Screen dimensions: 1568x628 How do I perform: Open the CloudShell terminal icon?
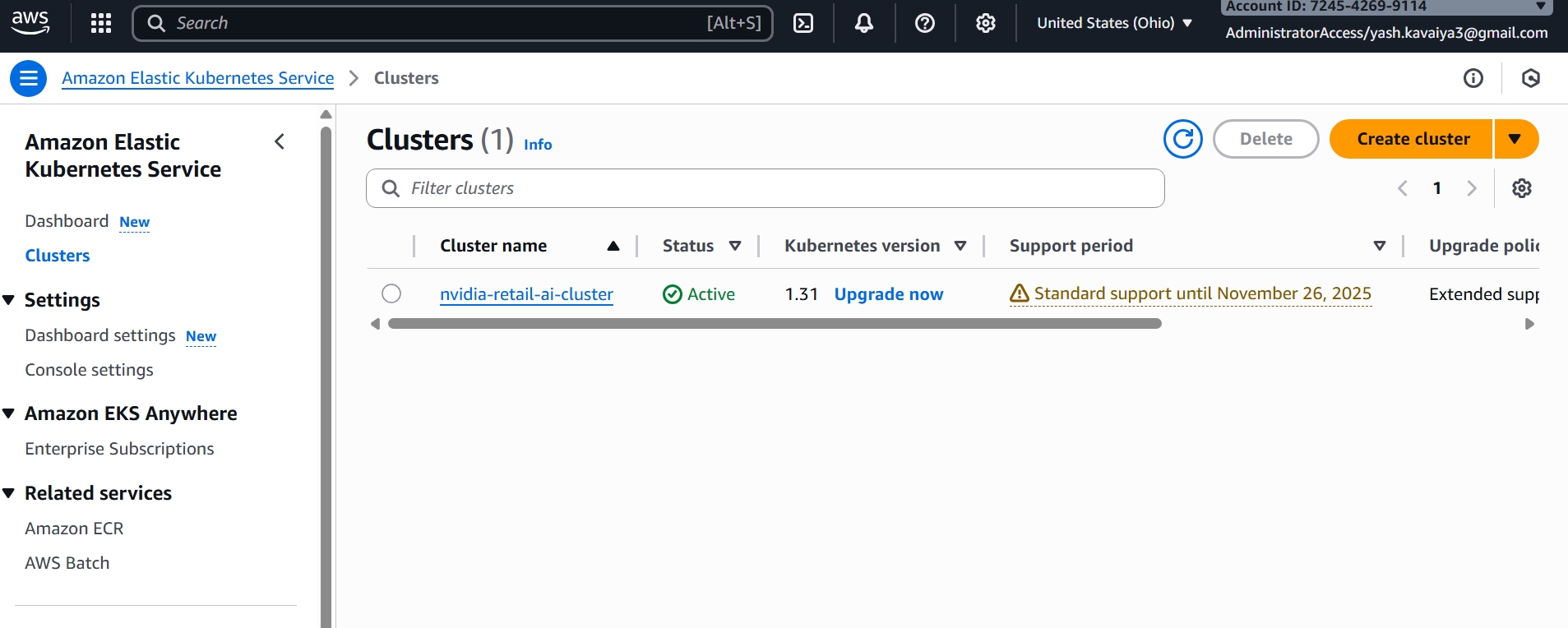(x=803, y=23)
